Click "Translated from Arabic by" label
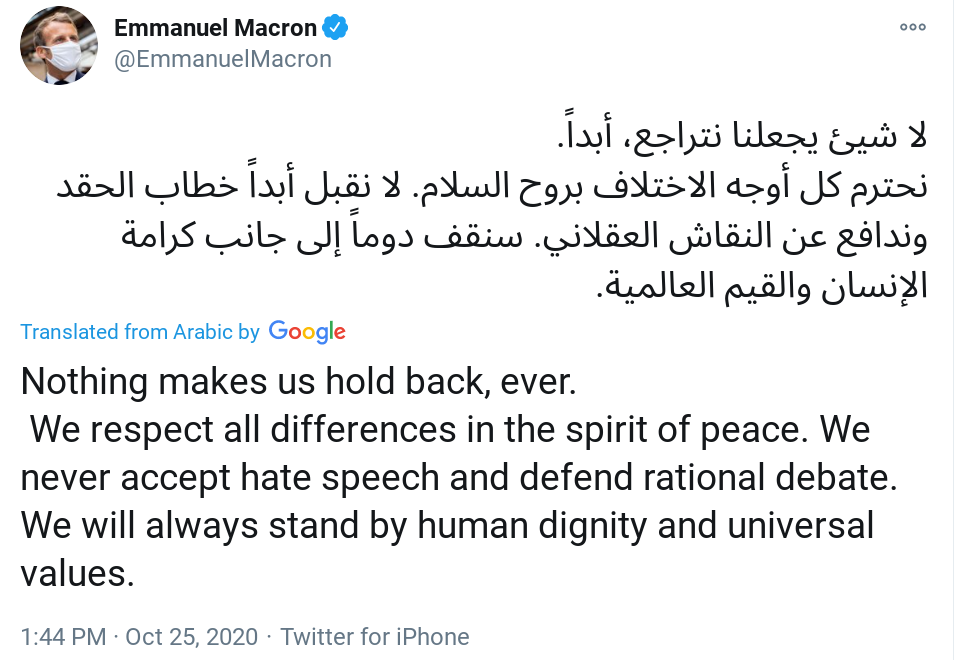Screen dimensions: 956x660 pyautogui.click(x=140, y=332)
